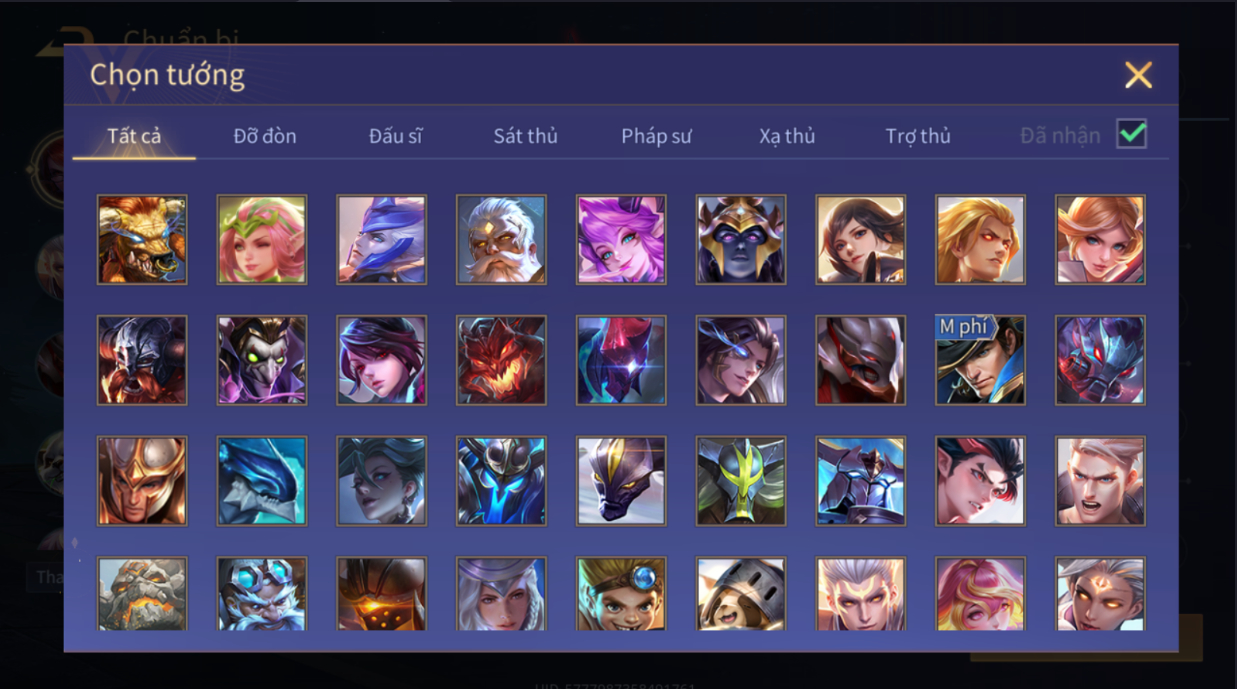The image size is (1237, 689).
Task: Toggle the 'Đã nhận' checkbox
Action: tap(1132, 134)
